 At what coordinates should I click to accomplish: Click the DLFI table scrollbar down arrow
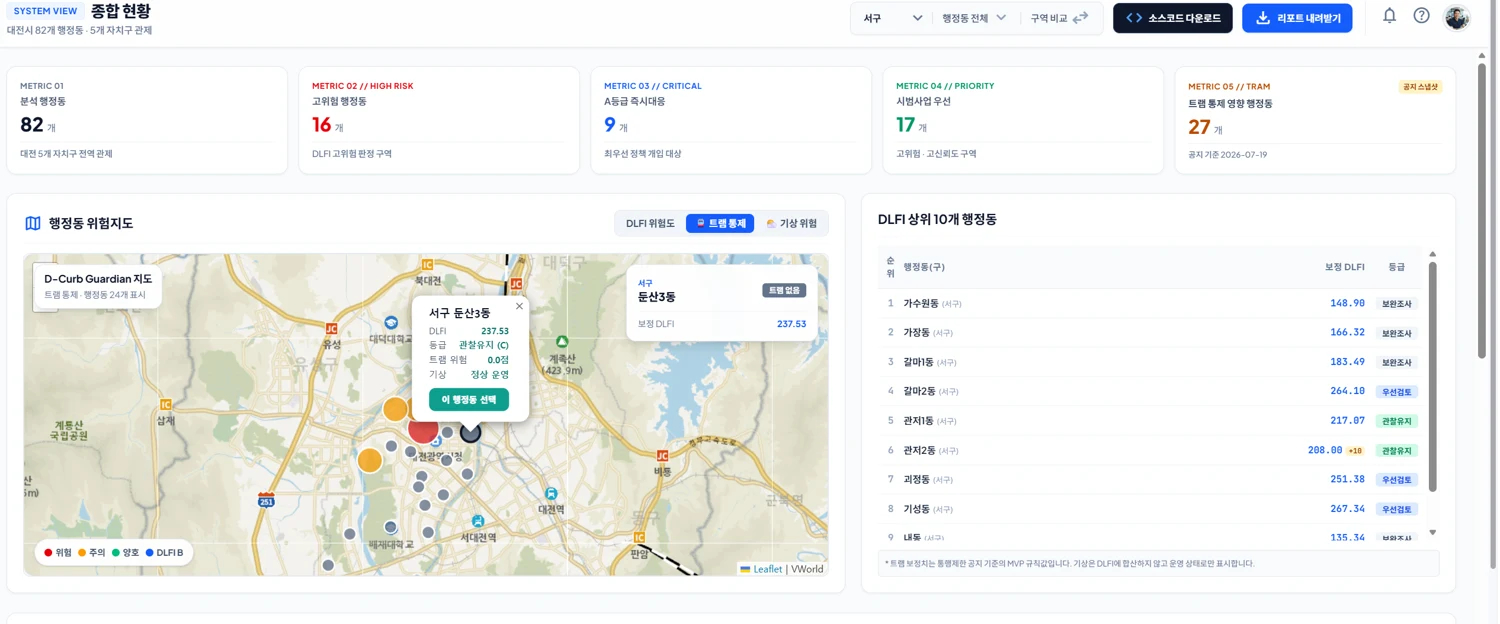[x=1432, y=533]
